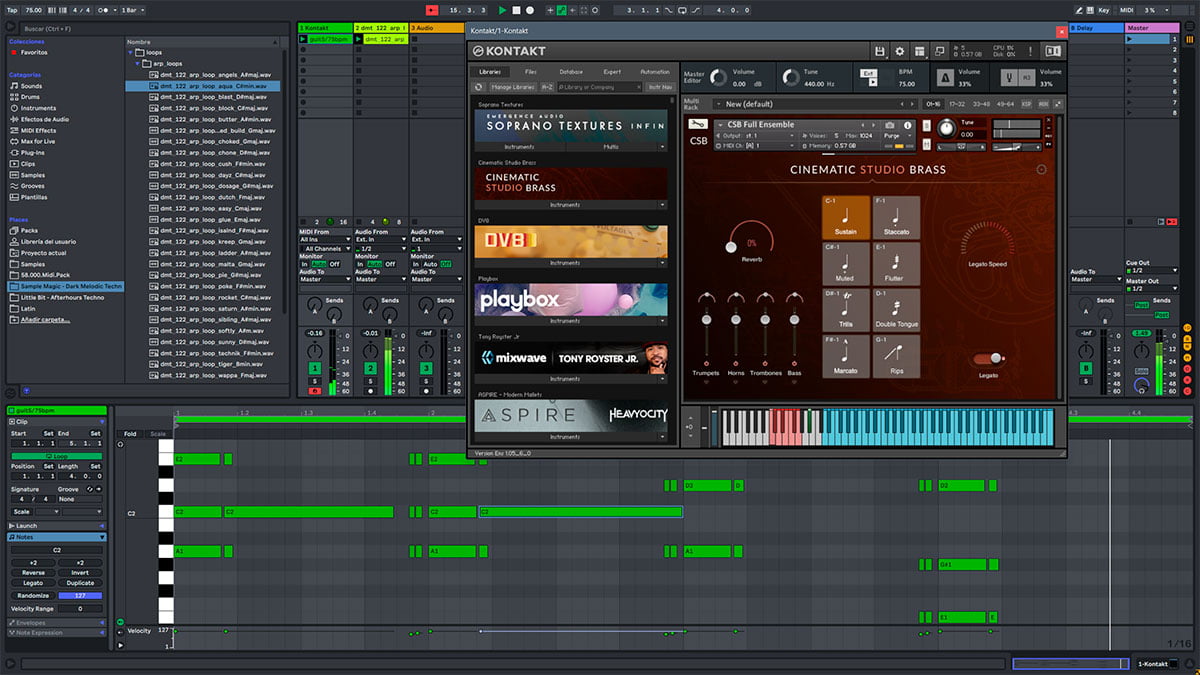This screenshot has width=1200, height=675.
Task: Open Kontakt's save (floppy disk) menu
Action: tap(879, 51)
